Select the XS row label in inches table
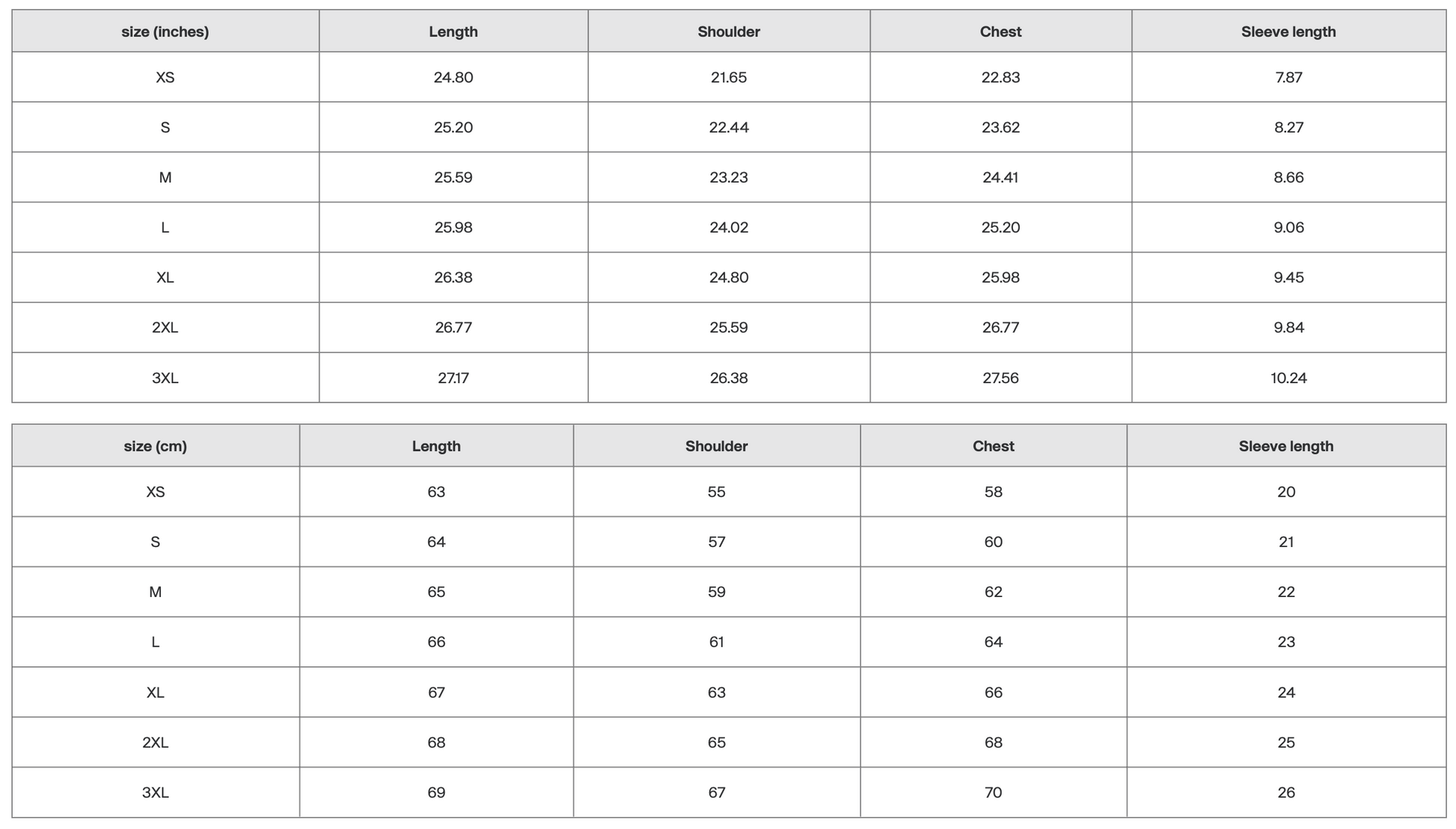 click(165, 77)
